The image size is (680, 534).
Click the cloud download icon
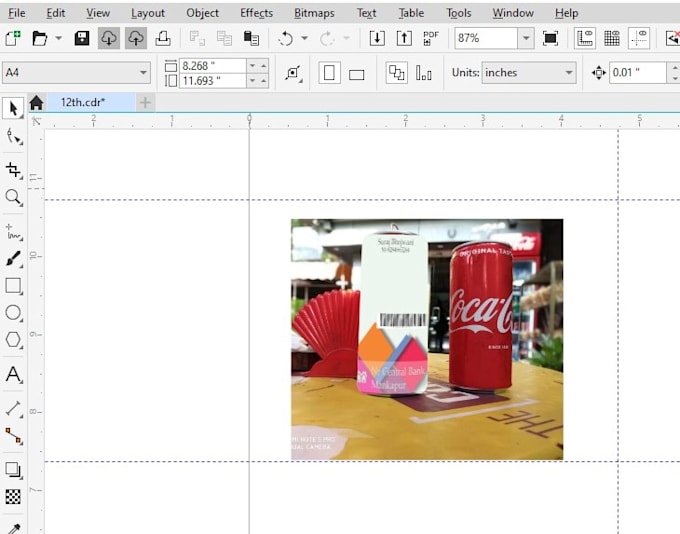pyautogui.click(x=109, y=38)
